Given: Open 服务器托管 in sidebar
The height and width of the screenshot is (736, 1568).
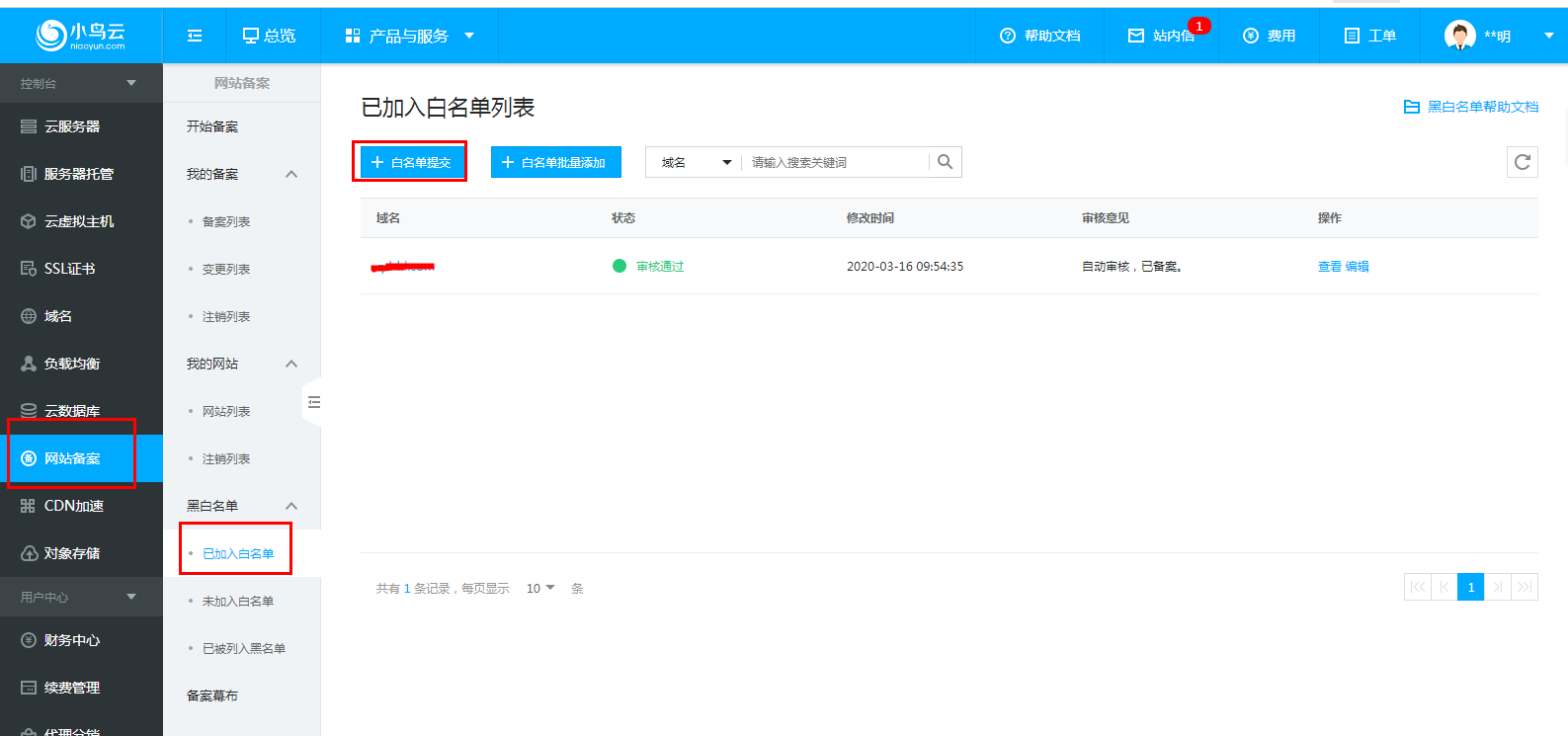Looking at the screenshot, I should (81, 174).
